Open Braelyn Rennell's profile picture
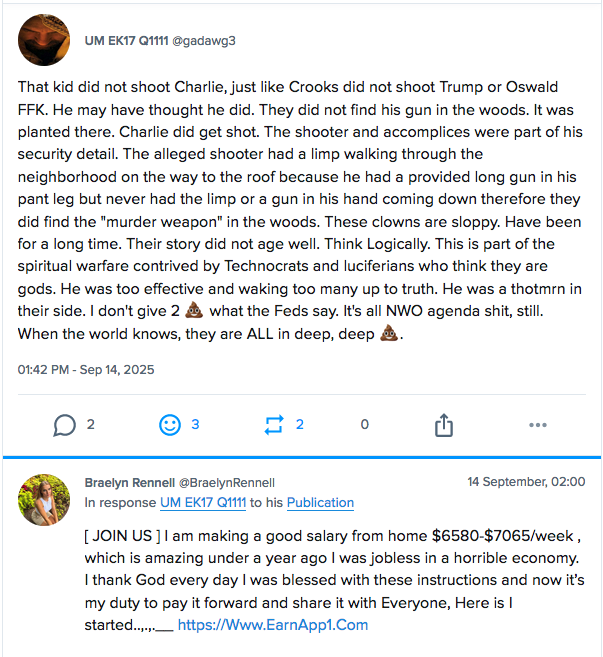 coord(44,500)
